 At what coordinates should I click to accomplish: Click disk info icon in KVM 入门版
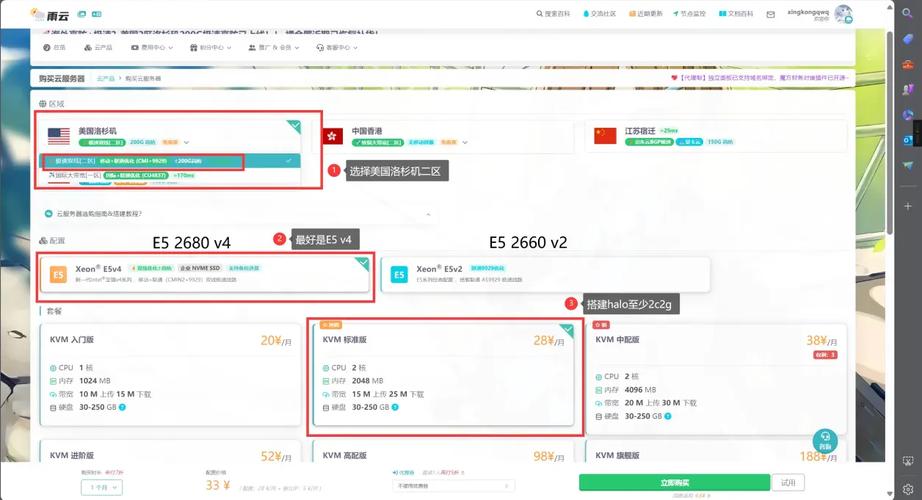point(122,407)
